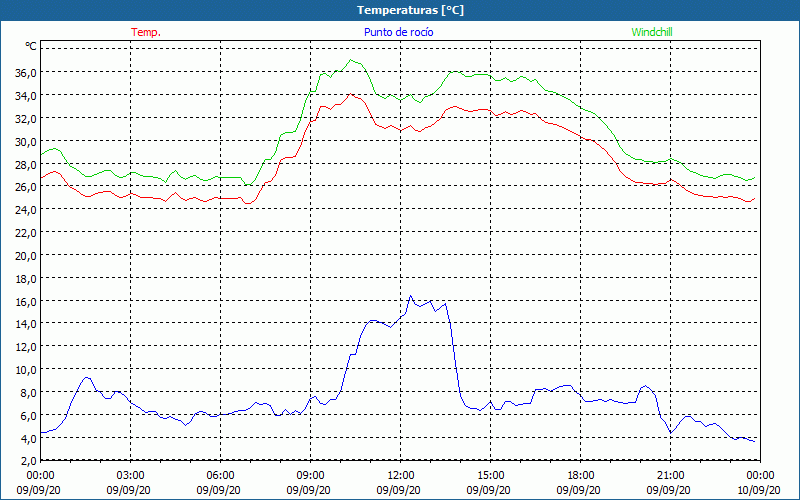The height and width of the screenshot is (500, 800).
Task: Click the '09/09/20' date under 12:00
Action: [x=398, y=490]
